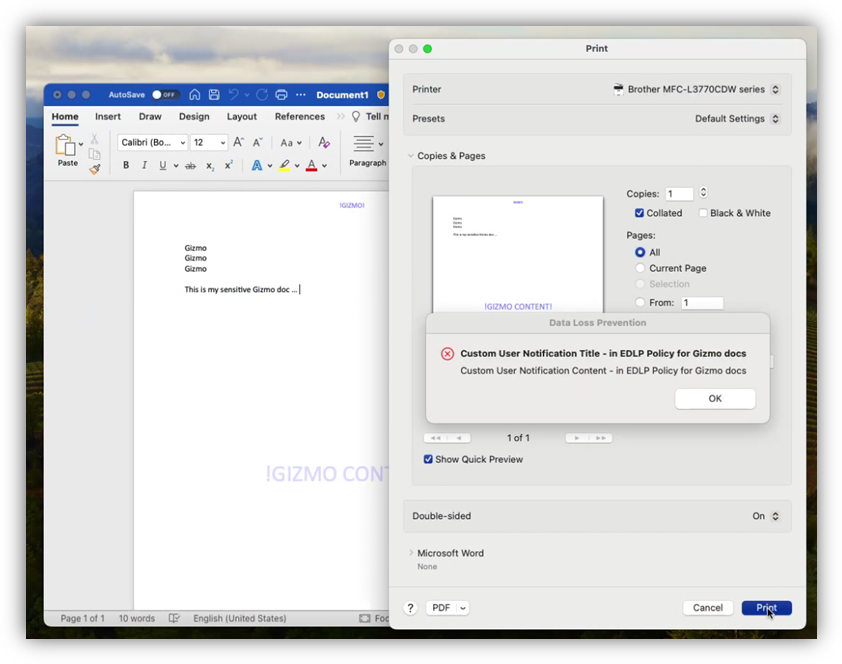Apply Strikethrough formatting

coord(190,166)
